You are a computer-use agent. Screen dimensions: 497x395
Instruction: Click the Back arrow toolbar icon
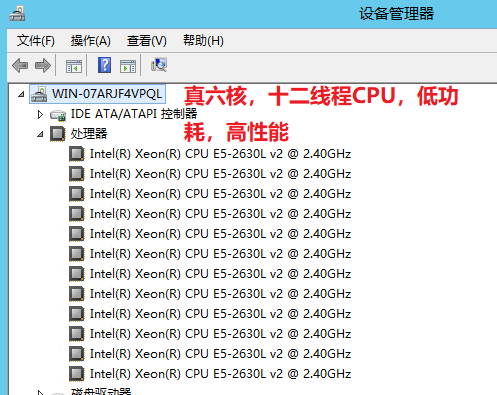(20, 65)
